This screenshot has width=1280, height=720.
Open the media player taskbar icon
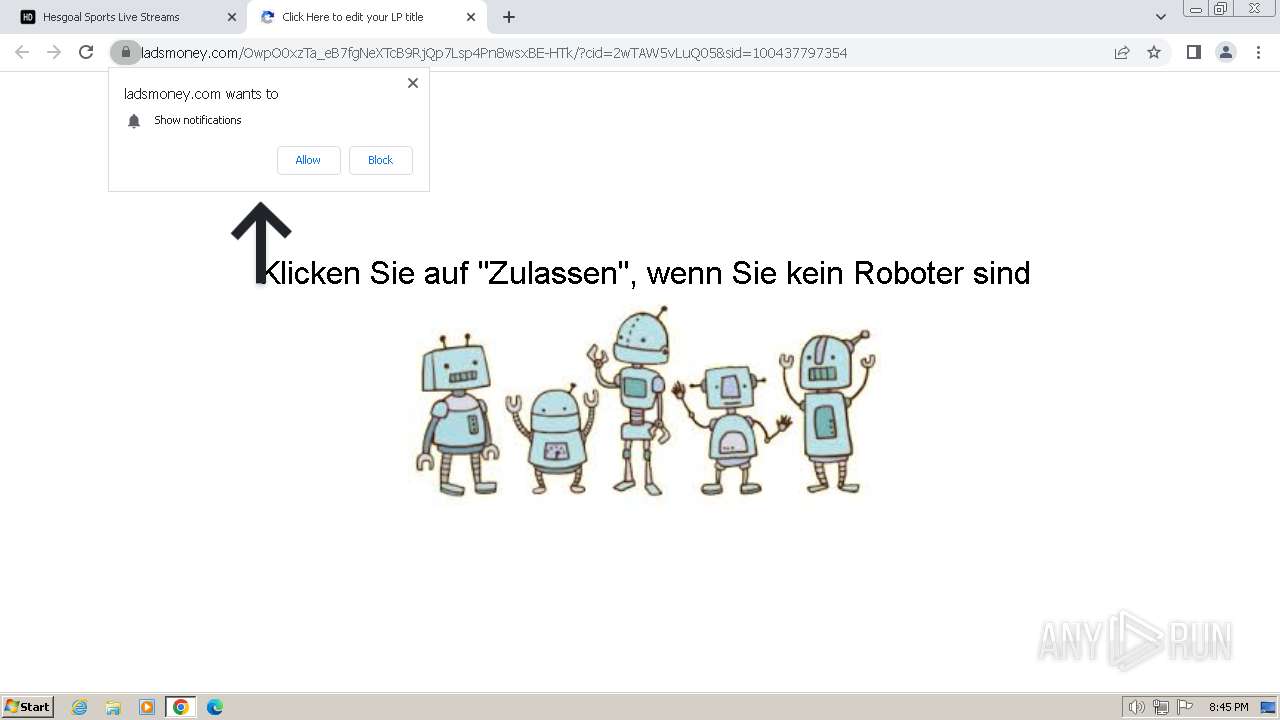point(147,707)
